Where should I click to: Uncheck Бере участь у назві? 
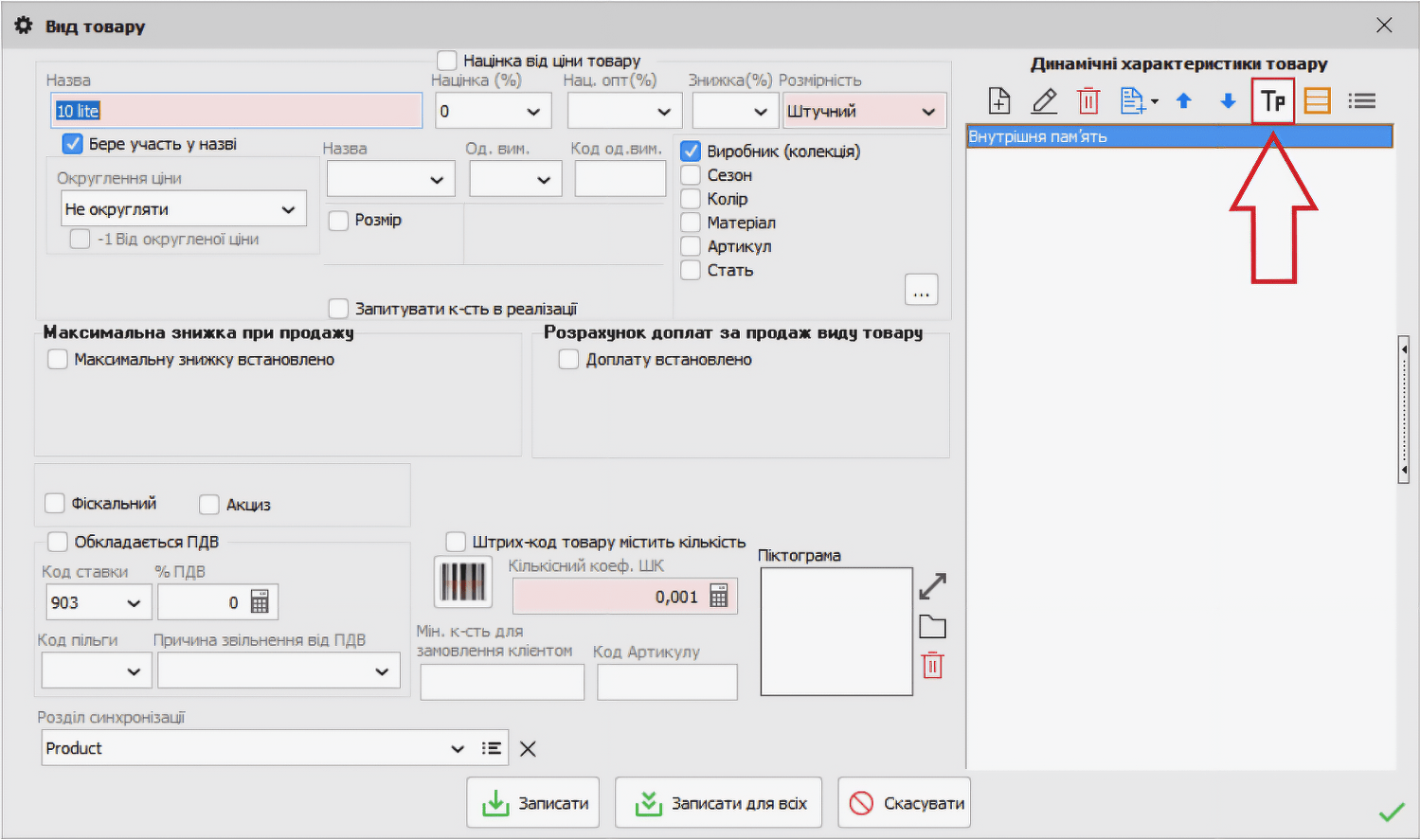[x=73, y=144]
